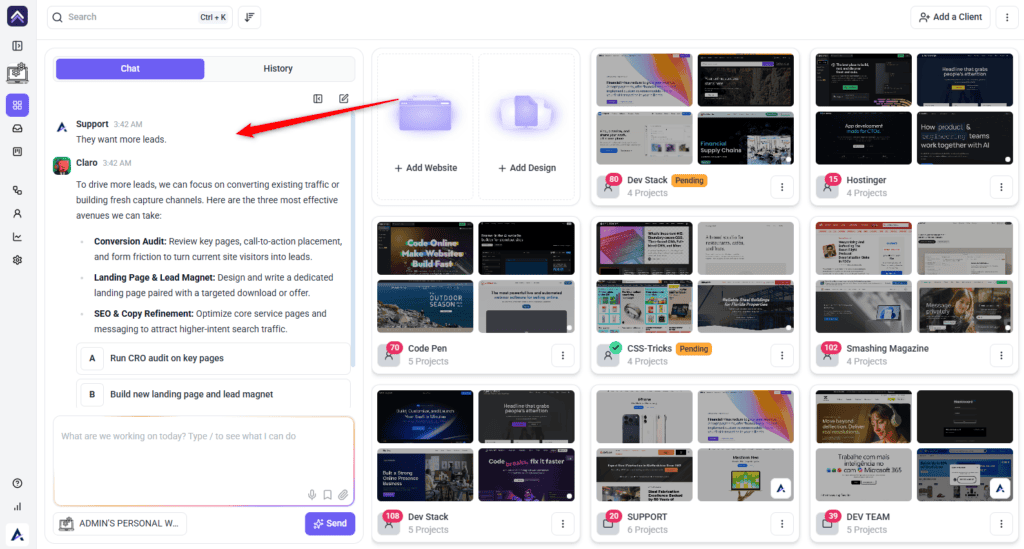Click the Add a Client button
Image resolution: width=1024 pixels, height=549 pixels.
click(x=950, y=17)
